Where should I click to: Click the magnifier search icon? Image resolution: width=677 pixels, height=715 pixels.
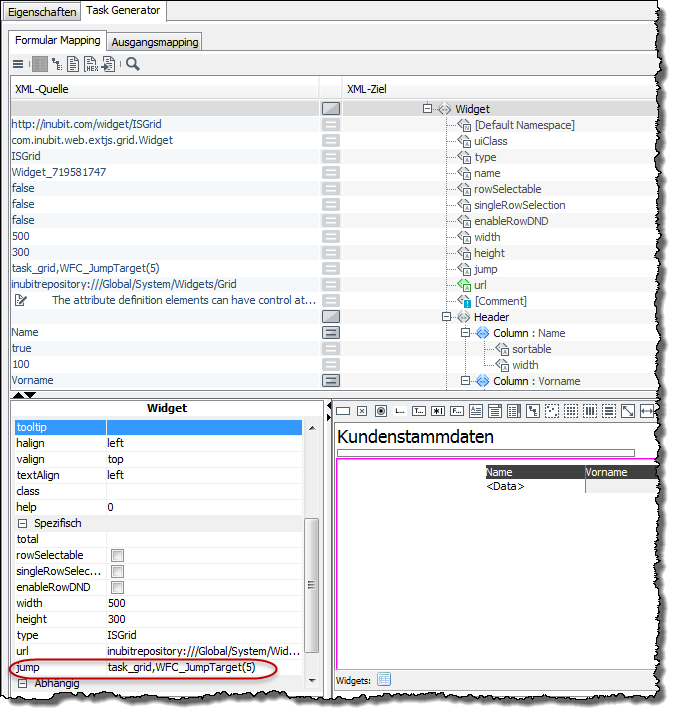coord(133,64)
